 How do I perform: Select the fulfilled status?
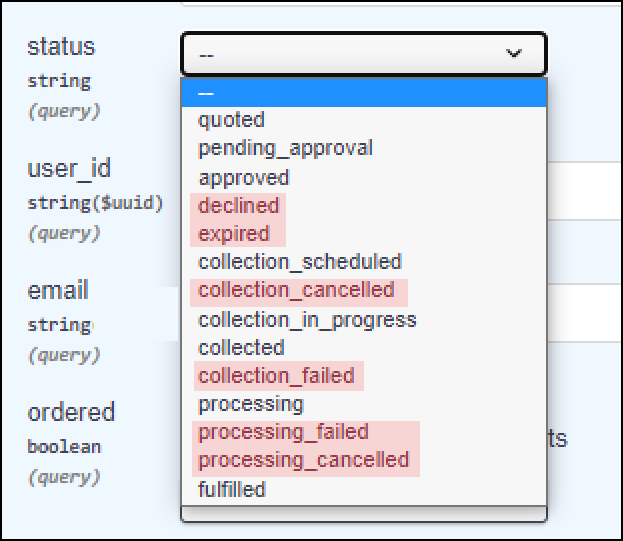pos(364,489)
